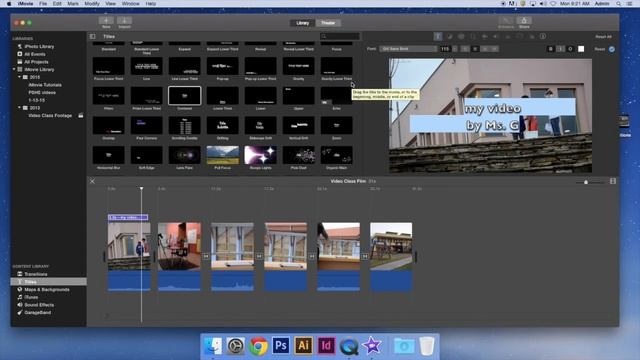Open the iMovie star icon in Dock

pyautogui.click(x=372, y=346)
